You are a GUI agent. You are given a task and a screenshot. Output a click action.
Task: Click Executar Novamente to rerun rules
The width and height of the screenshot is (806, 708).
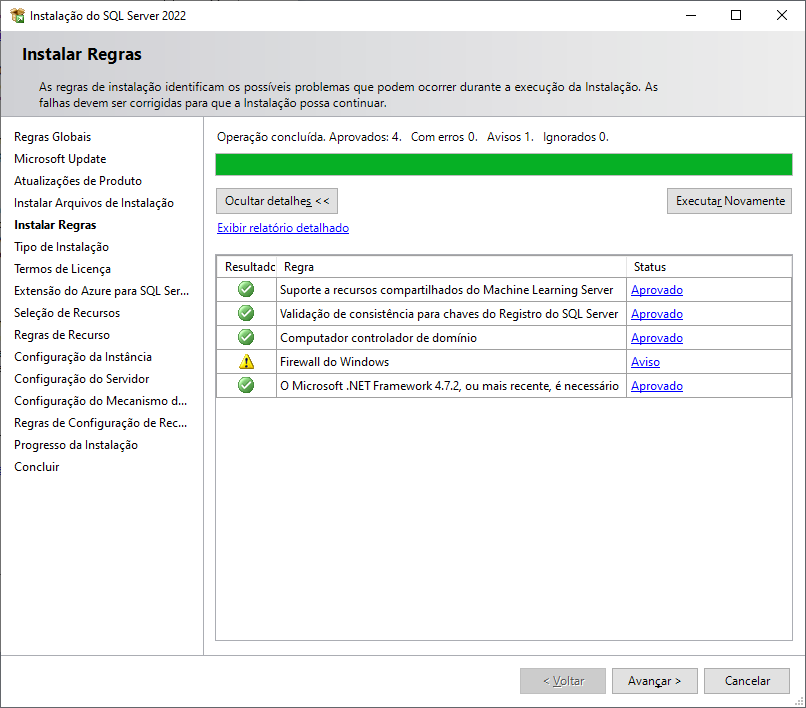(729, 201)
